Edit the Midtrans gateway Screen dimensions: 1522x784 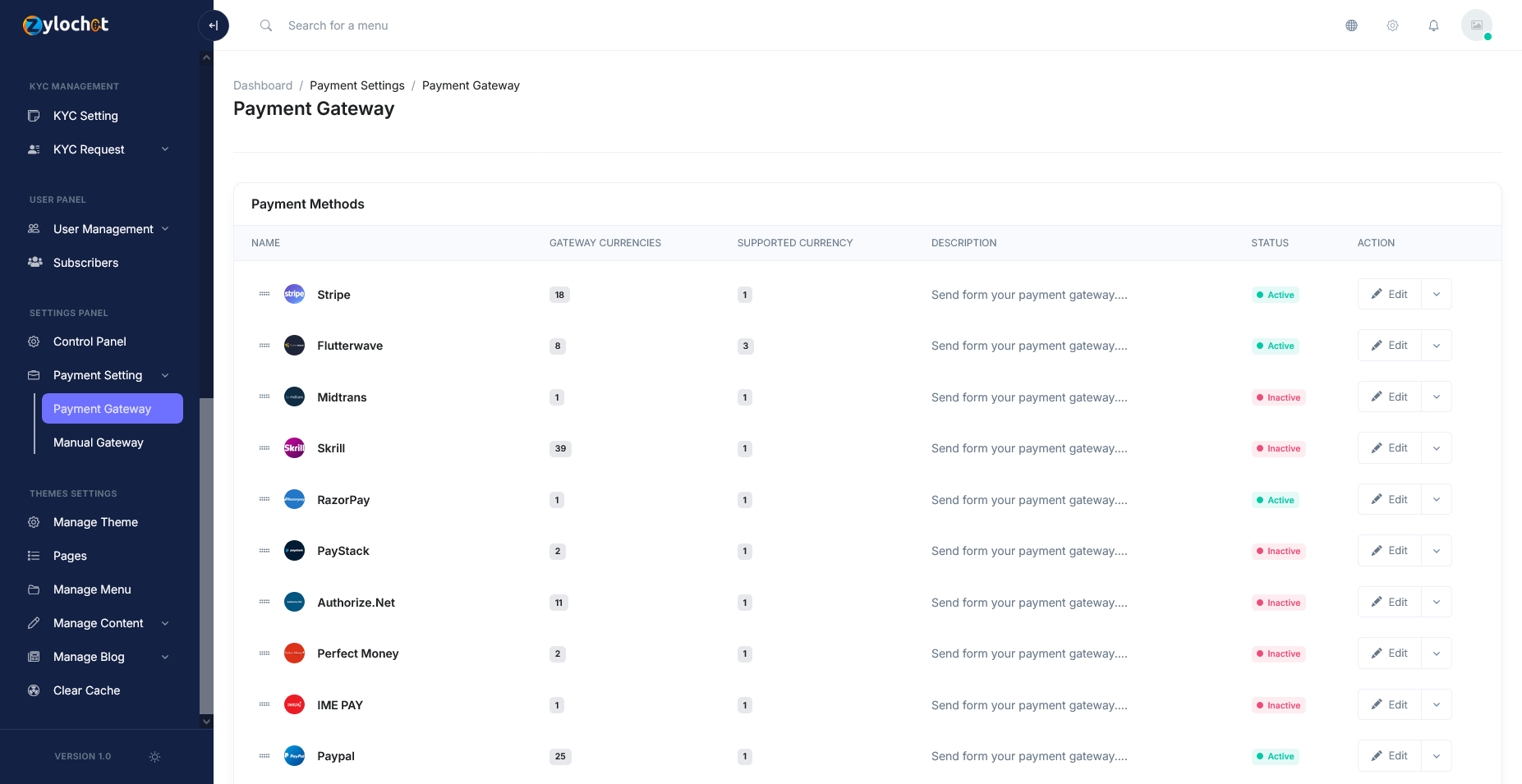tap(1389, 397)
